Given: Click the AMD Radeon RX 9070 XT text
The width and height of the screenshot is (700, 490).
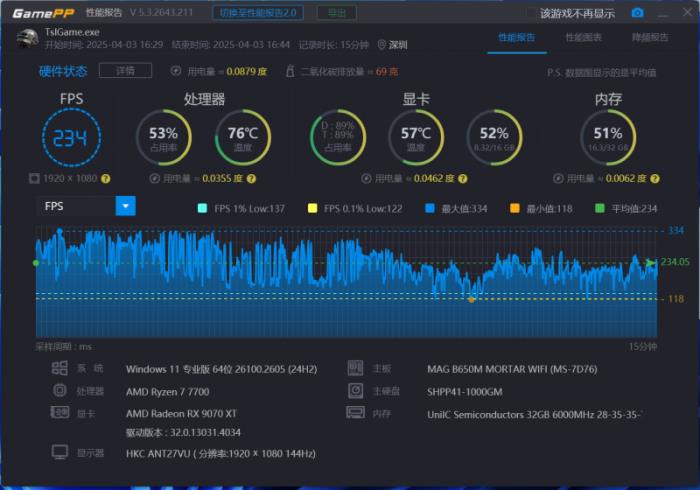Looking at the screenshot, I should pos(181,414).
